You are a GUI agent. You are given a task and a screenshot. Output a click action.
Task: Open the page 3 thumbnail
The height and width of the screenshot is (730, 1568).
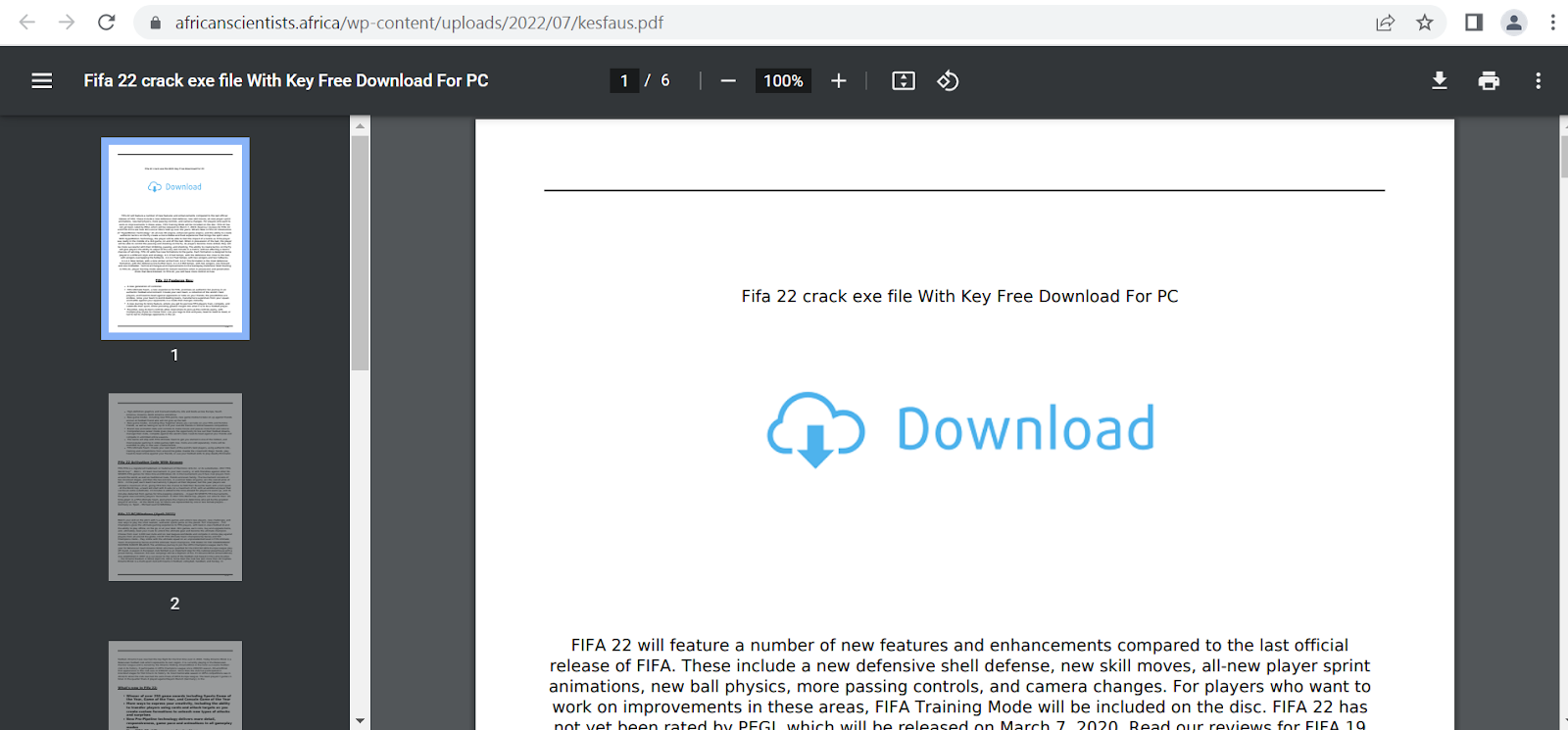tap(175, 686)
